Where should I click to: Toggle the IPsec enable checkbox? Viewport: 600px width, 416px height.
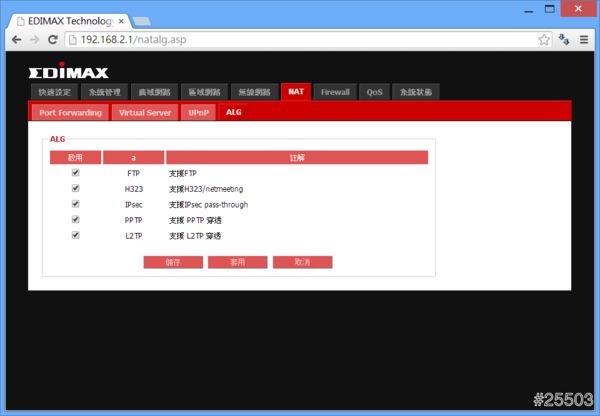(75, 204)
